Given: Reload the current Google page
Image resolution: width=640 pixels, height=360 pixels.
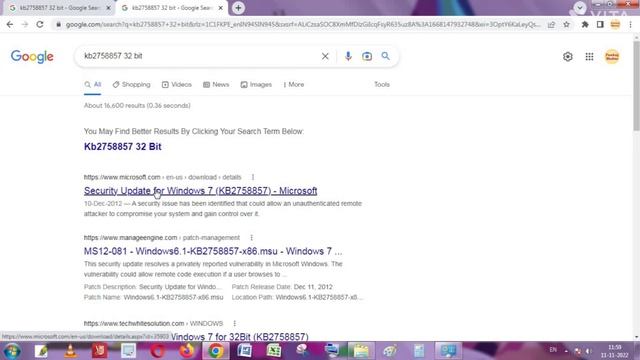Looking at the screenshot, I should pos(40,24).
